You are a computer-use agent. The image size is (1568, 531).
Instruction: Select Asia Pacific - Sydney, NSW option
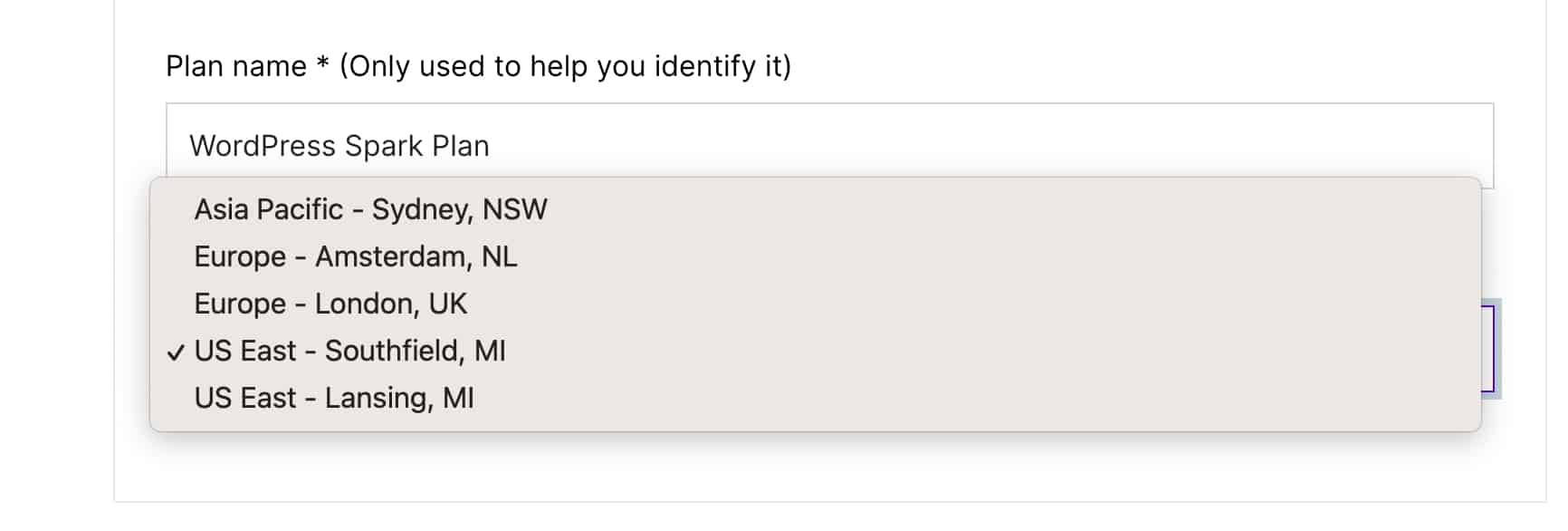[x=370, y=209]
